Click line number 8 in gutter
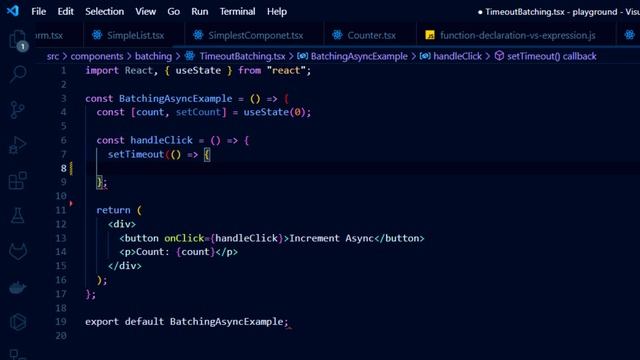 pyautogui.click(x=64, y=168)
